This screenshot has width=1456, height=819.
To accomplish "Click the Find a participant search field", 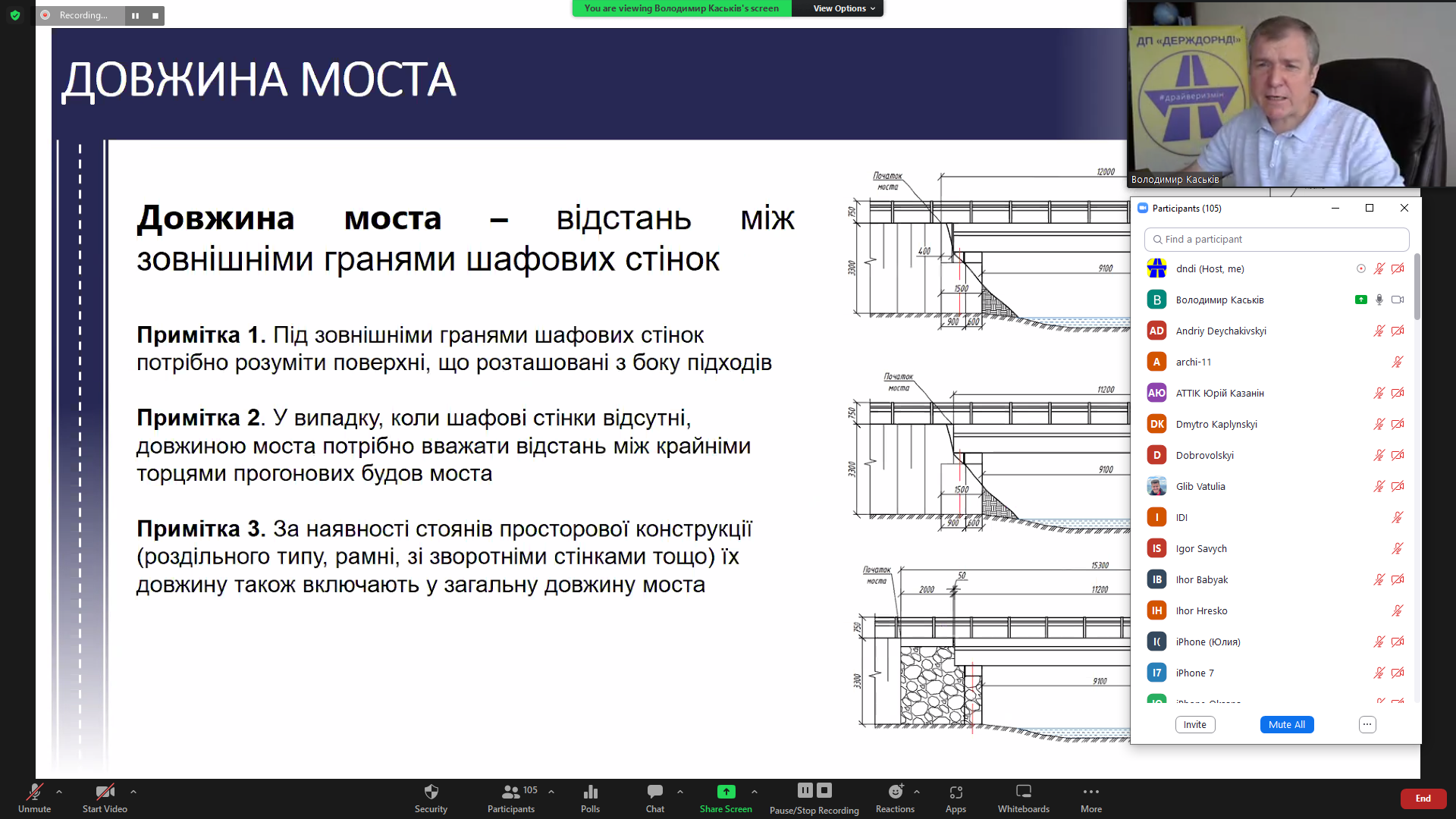I will (x=1276, y=240).
